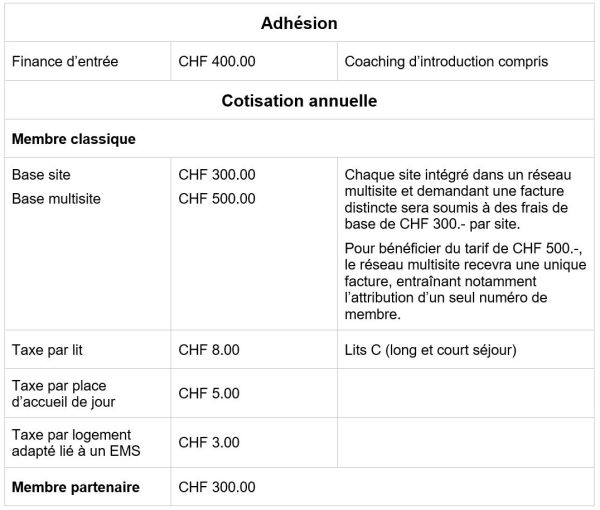Viewport: 600px width, 510px height.
Task: Click the Taxe par logement adapté label
Action: click(x=76, y=442)
